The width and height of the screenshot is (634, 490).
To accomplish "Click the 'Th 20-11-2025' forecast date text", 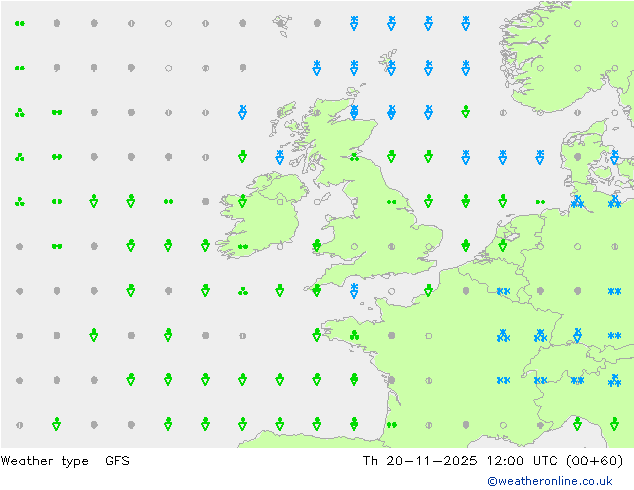I will click(420, 460).
